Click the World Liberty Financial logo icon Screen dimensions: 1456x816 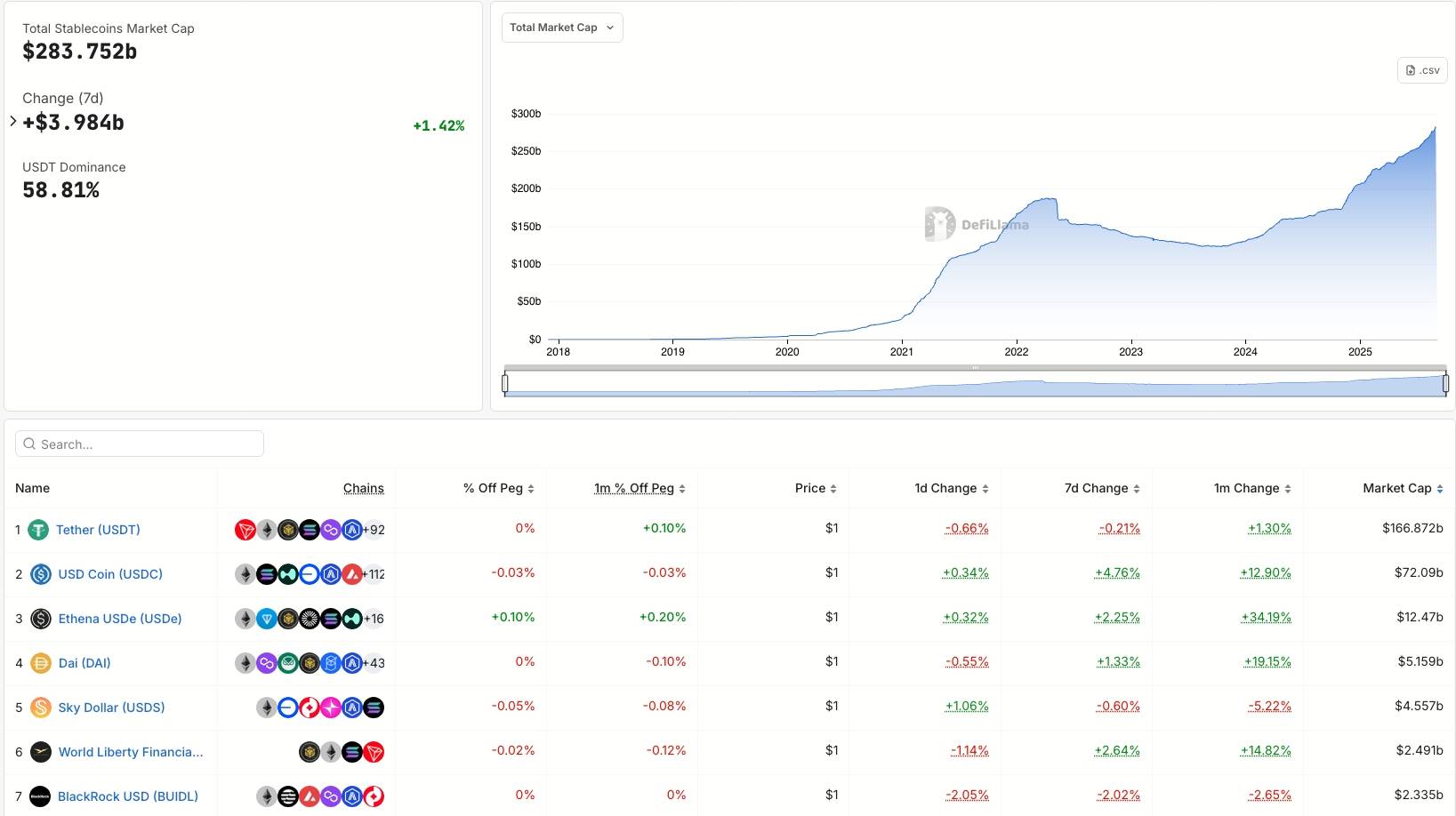(x=41, y=752)
